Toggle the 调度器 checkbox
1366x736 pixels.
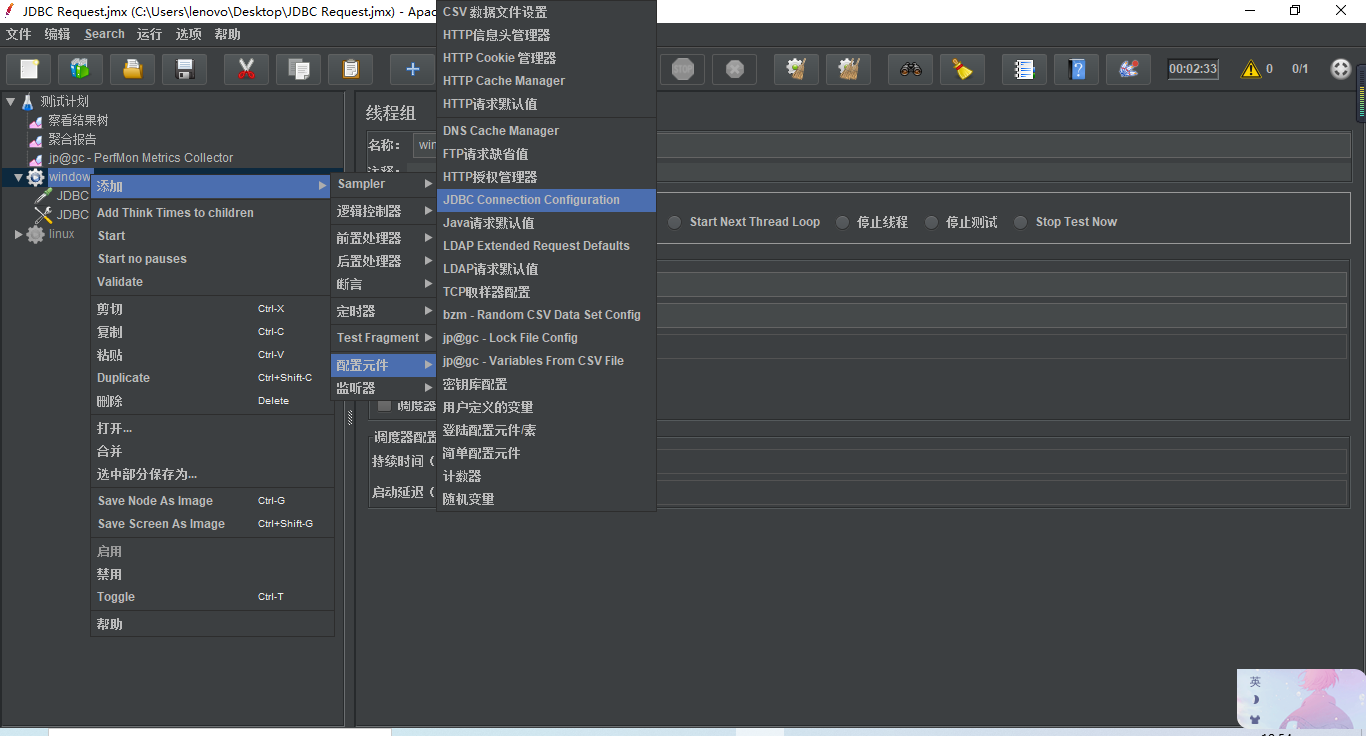384,406
